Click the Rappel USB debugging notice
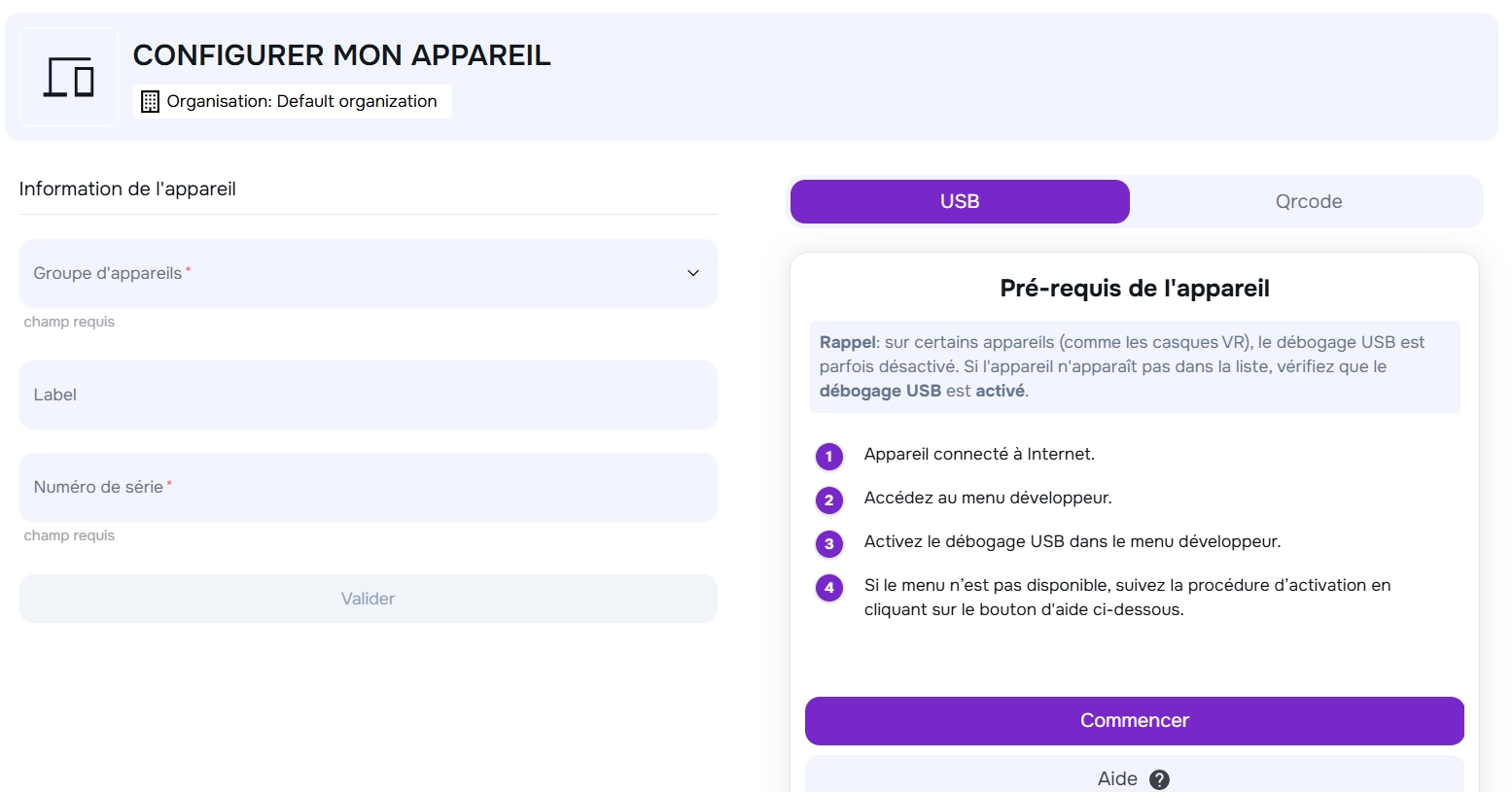Screen dimensions: 1512x792 [1134, 366]
